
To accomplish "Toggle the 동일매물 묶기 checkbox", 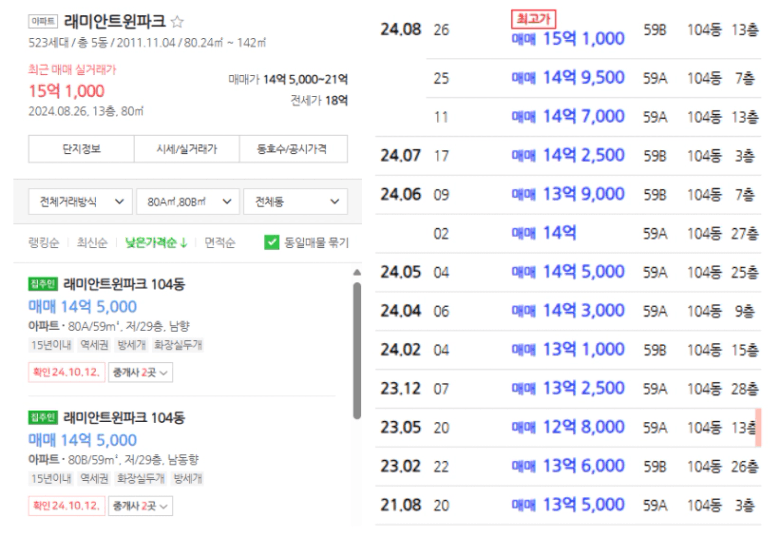I will pyautogui.click(x=271, y=243).
